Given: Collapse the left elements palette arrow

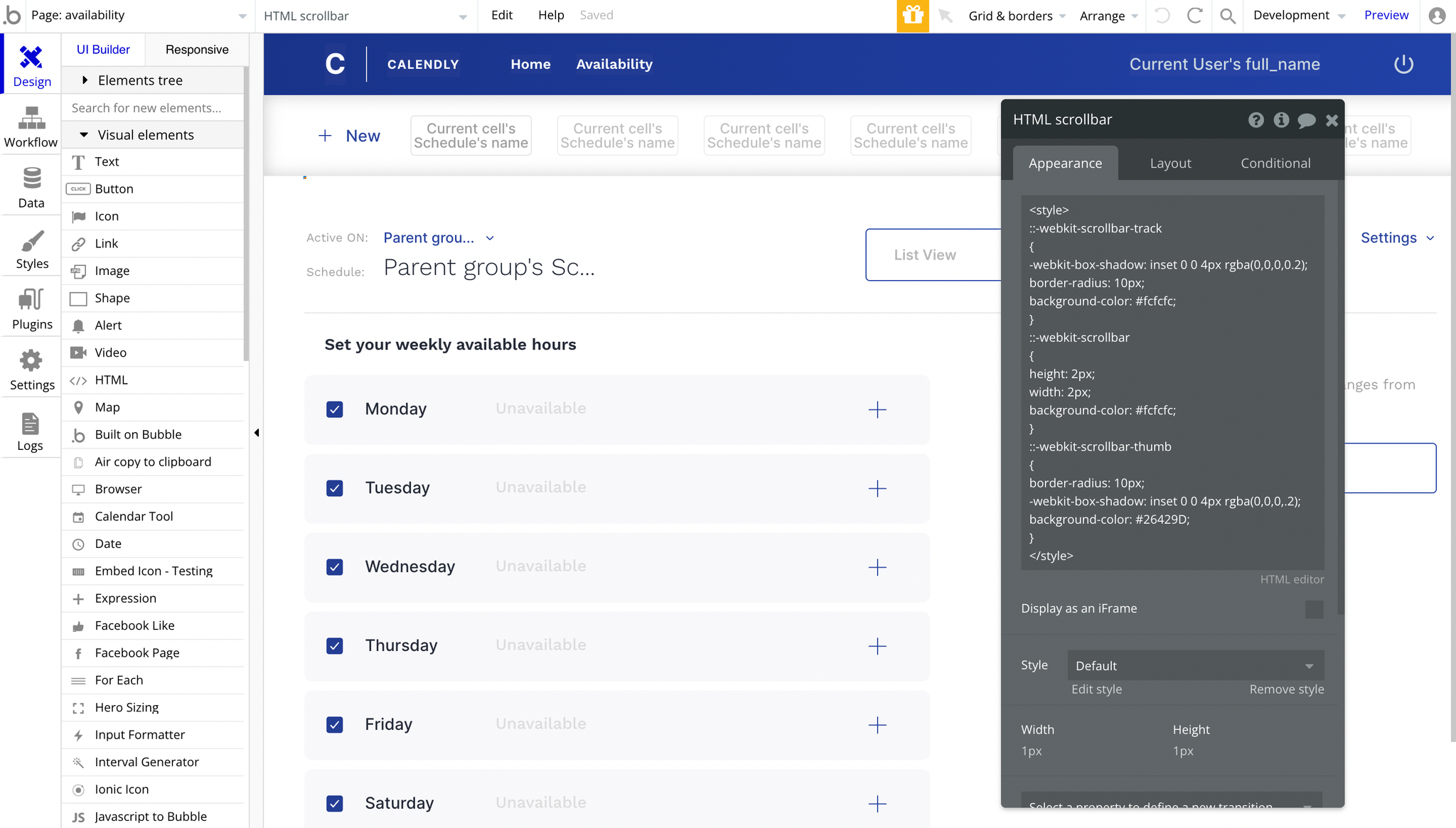Looking at the screenshot, I should coord(257,433).
